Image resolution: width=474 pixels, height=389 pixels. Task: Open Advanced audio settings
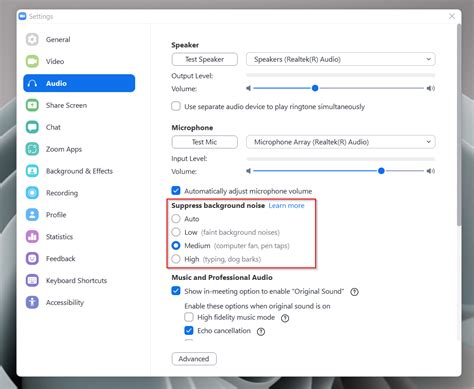click(194, 359)
